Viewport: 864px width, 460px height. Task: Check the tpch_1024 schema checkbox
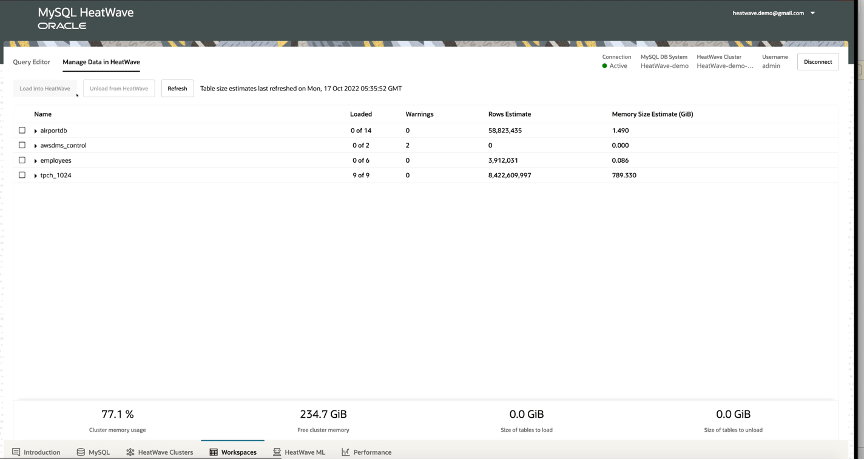[x=22, y=175]
